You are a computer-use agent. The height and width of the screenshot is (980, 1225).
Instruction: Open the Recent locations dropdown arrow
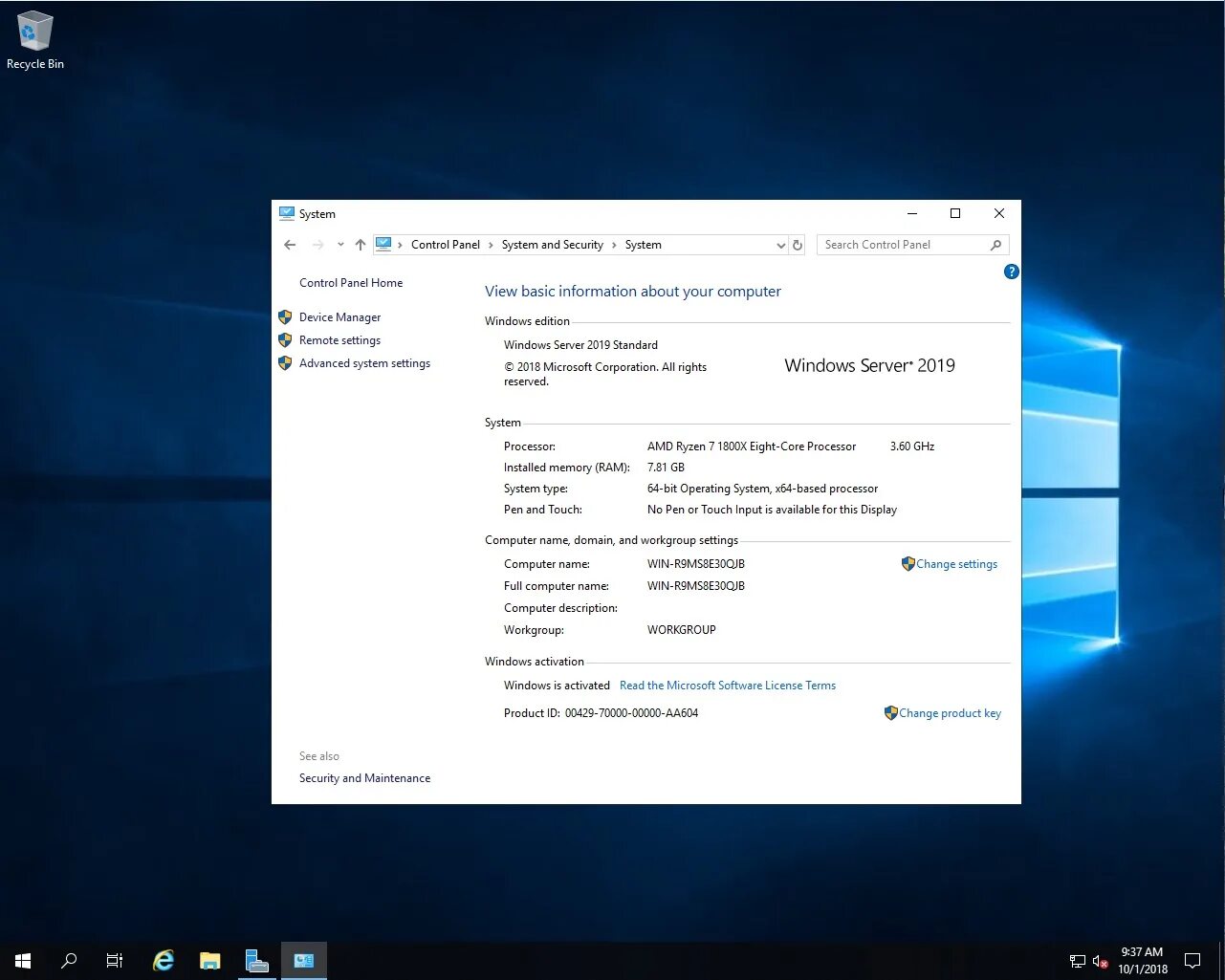pos(340,245)
